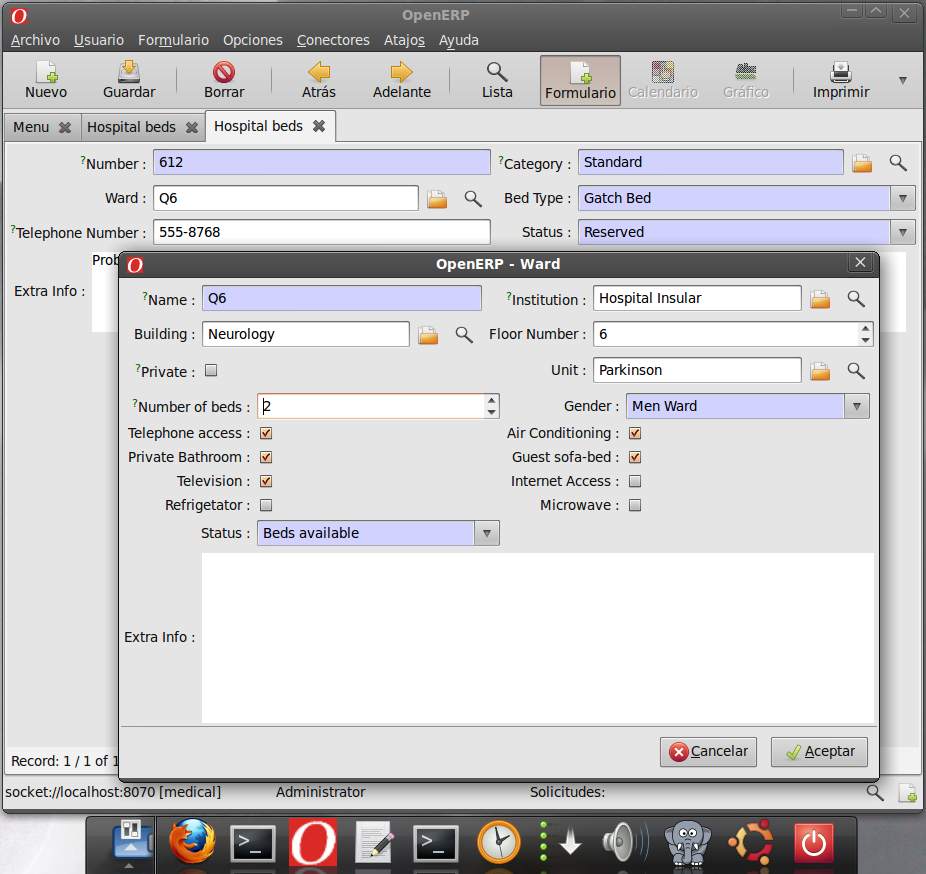Enable the Internet Access checkbox
Screen dimensions: 926x874
pos(634,481)
